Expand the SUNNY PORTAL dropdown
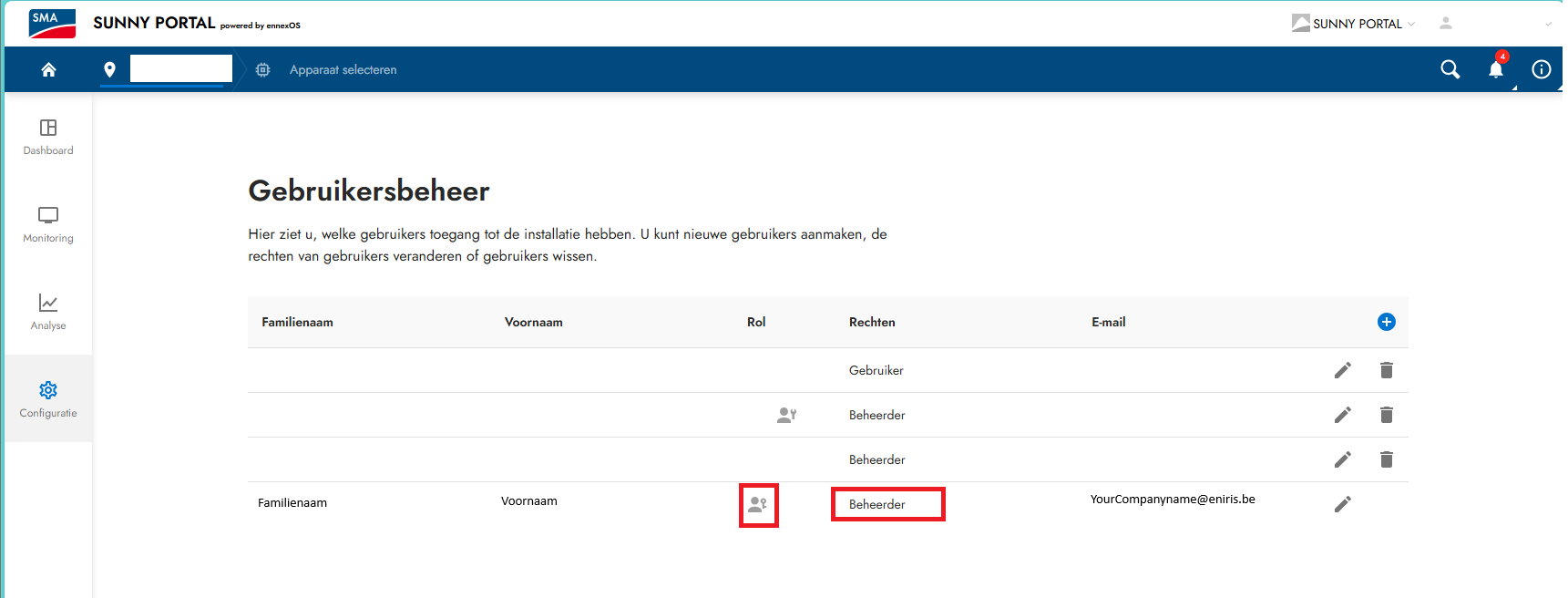Viewport: 1568px width, 598px height. point(1356,24)
